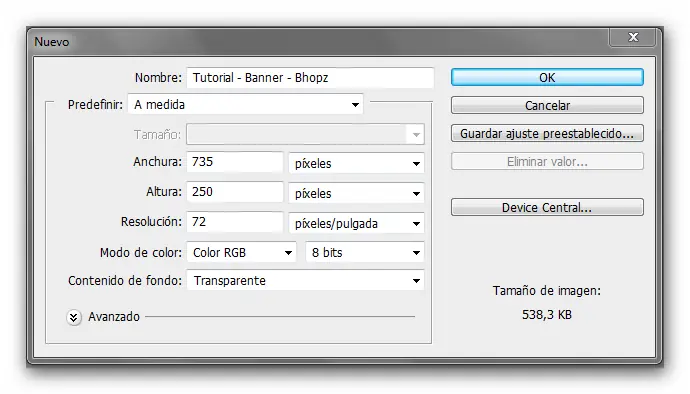The height and width of the screenshot is (394, 690).
Task: Click the Tamaño de imagen label
Action: click(547, 291)
